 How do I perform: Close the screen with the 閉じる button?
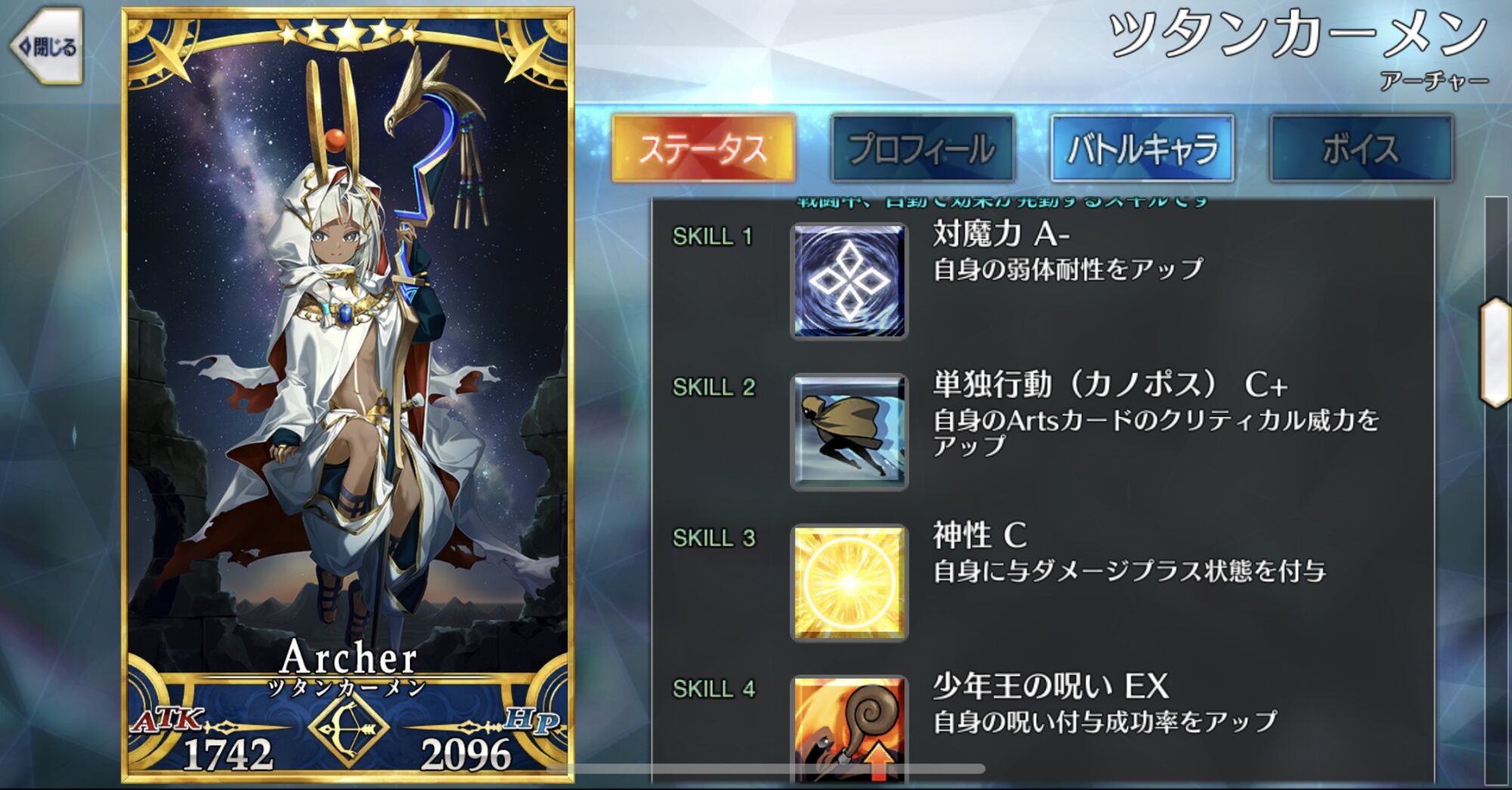47,47
